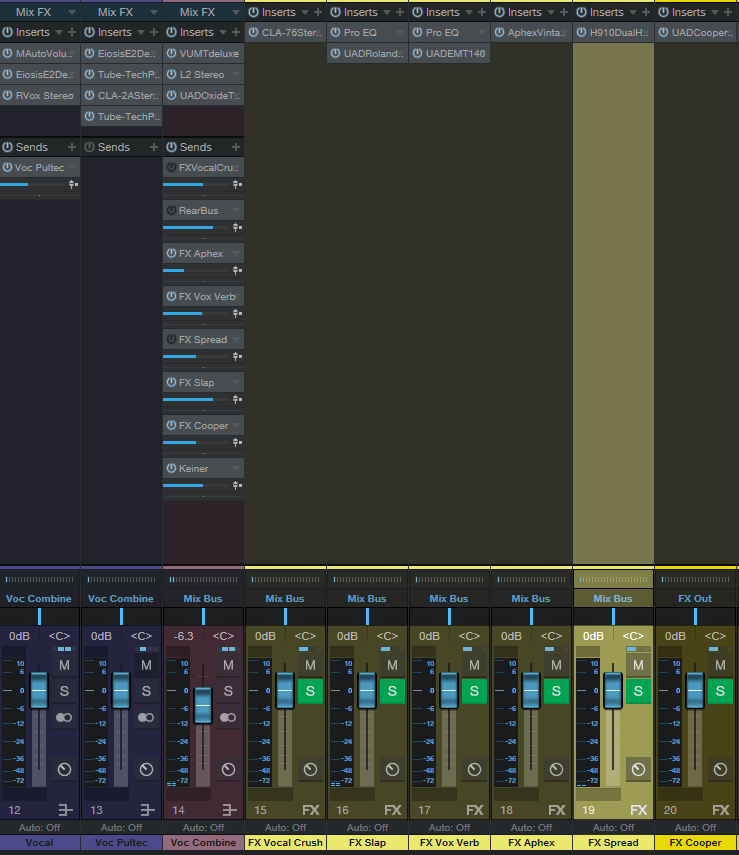Open Inserts dropdown arrow on Voc Pultec channel
Image resolution: width=739 pixels, height=855 pixels.
coord(141,33)
